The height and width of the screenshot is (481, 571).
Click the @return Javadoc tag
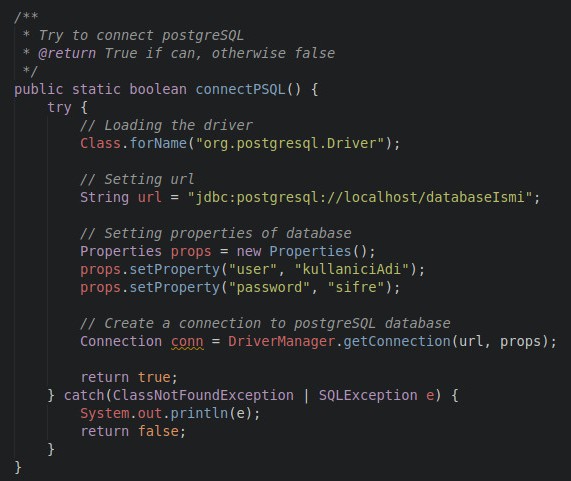(x=67, y=54)
